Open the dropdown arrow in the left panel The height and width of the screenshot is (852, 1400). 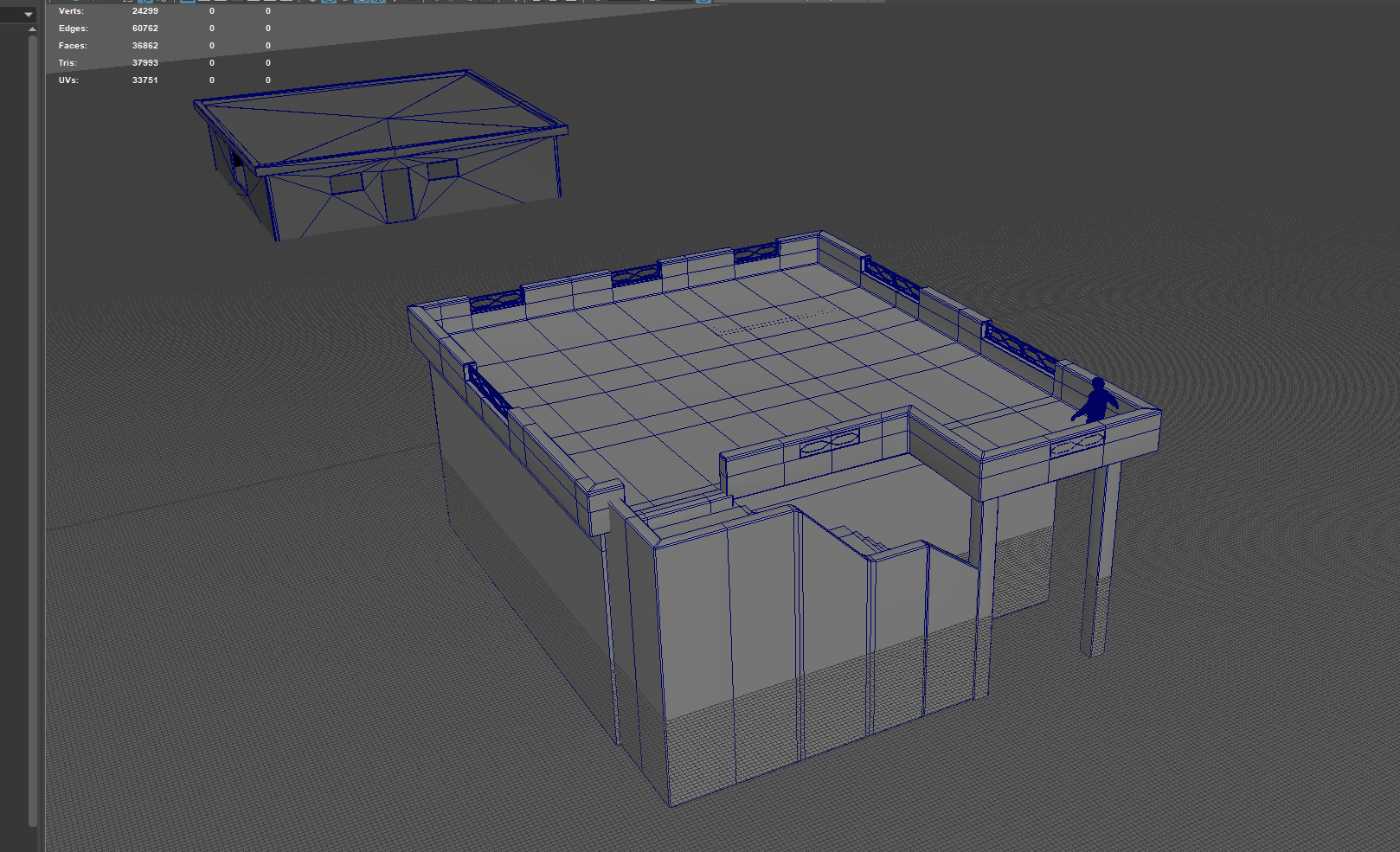28,14
